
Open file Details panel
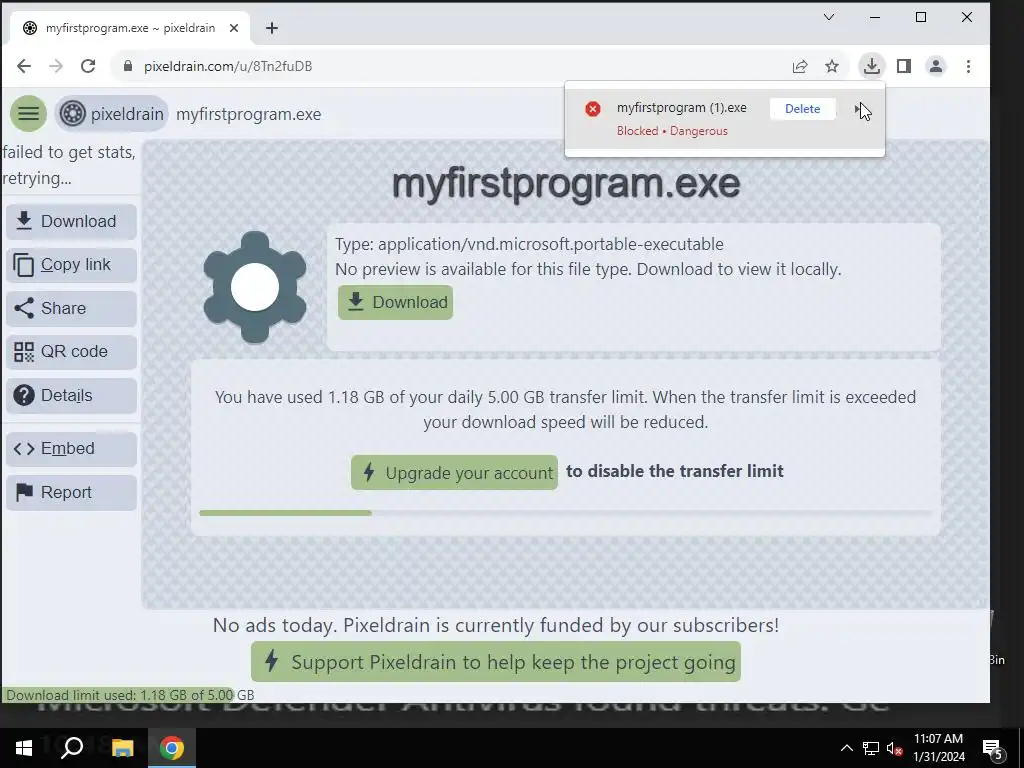coord(72,395)
